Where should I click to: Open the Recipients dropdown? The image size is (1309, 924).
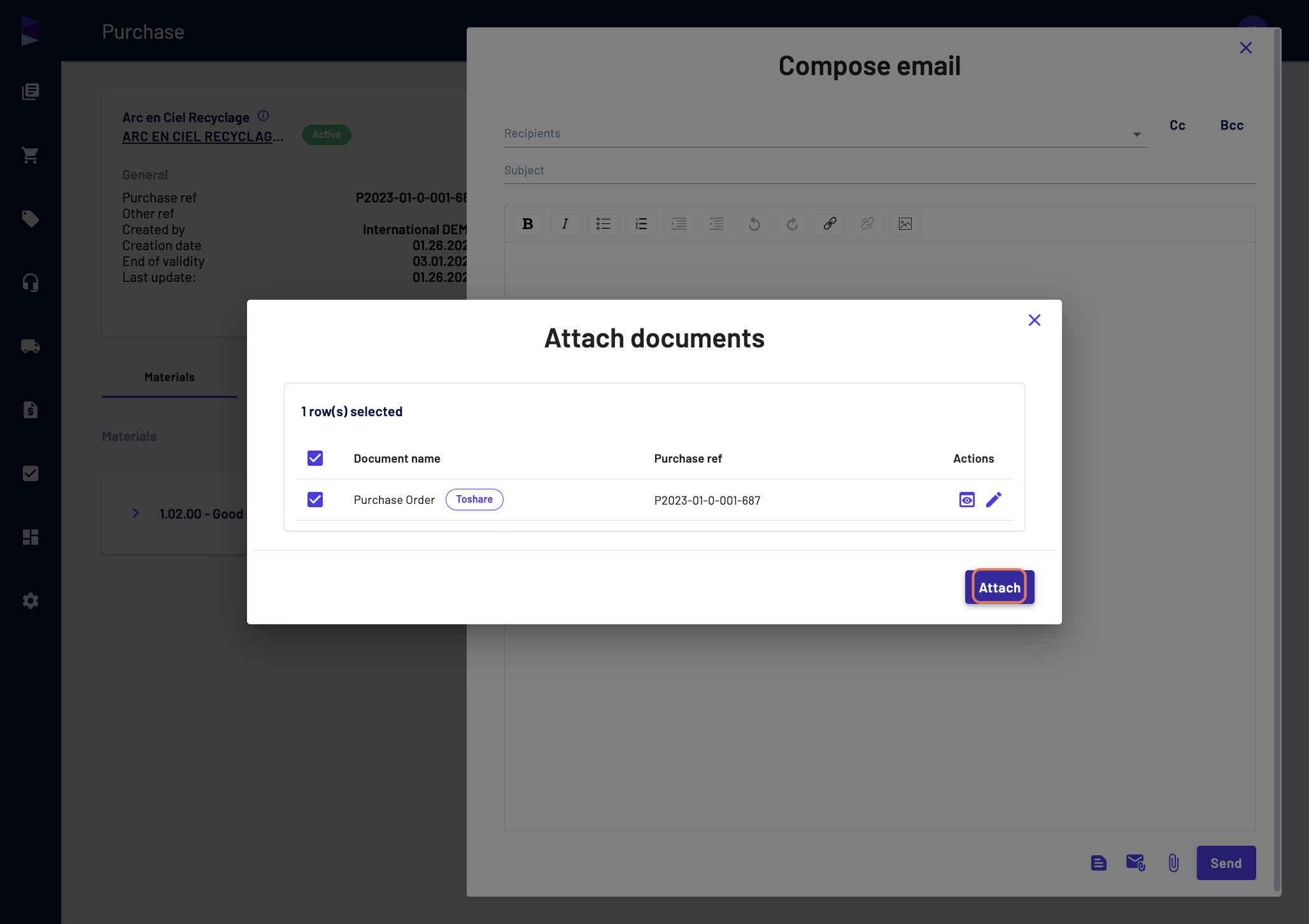pos(825,134)
